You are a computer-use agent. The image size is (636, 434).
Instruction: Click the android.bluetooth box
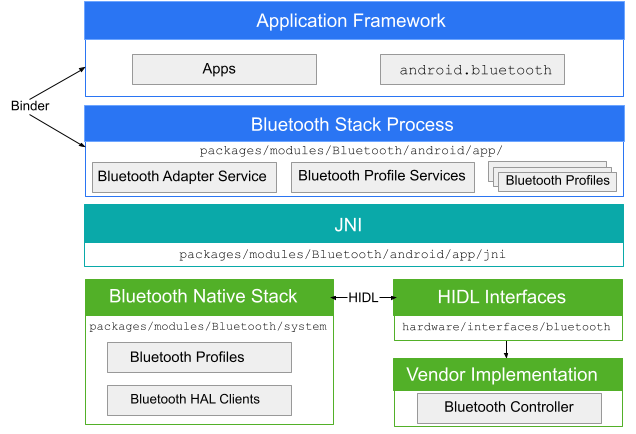click(472, 70)
